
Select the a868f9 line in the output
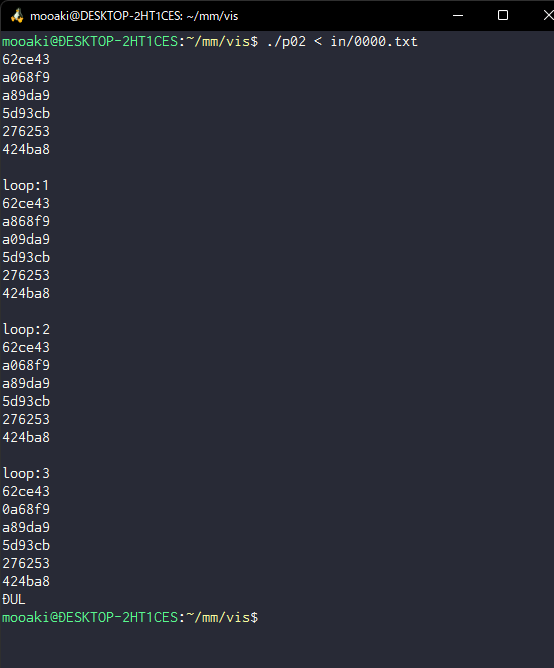[x=26, y=222]
